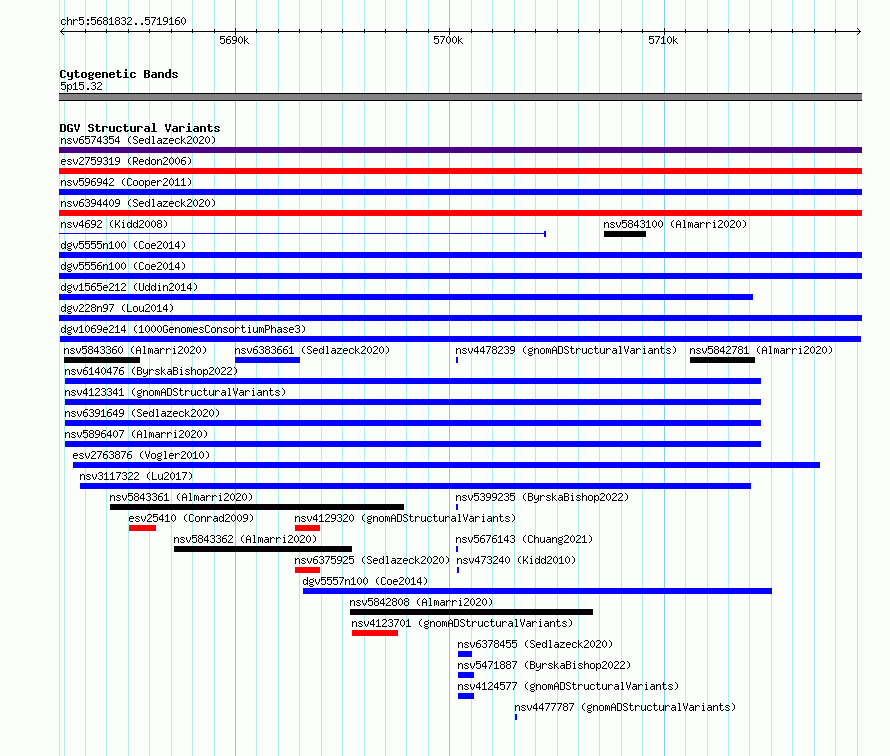Click the 5p15.32 cytogenetic band bar
This screenshot has width=890, height=756.
coord(460,97)
